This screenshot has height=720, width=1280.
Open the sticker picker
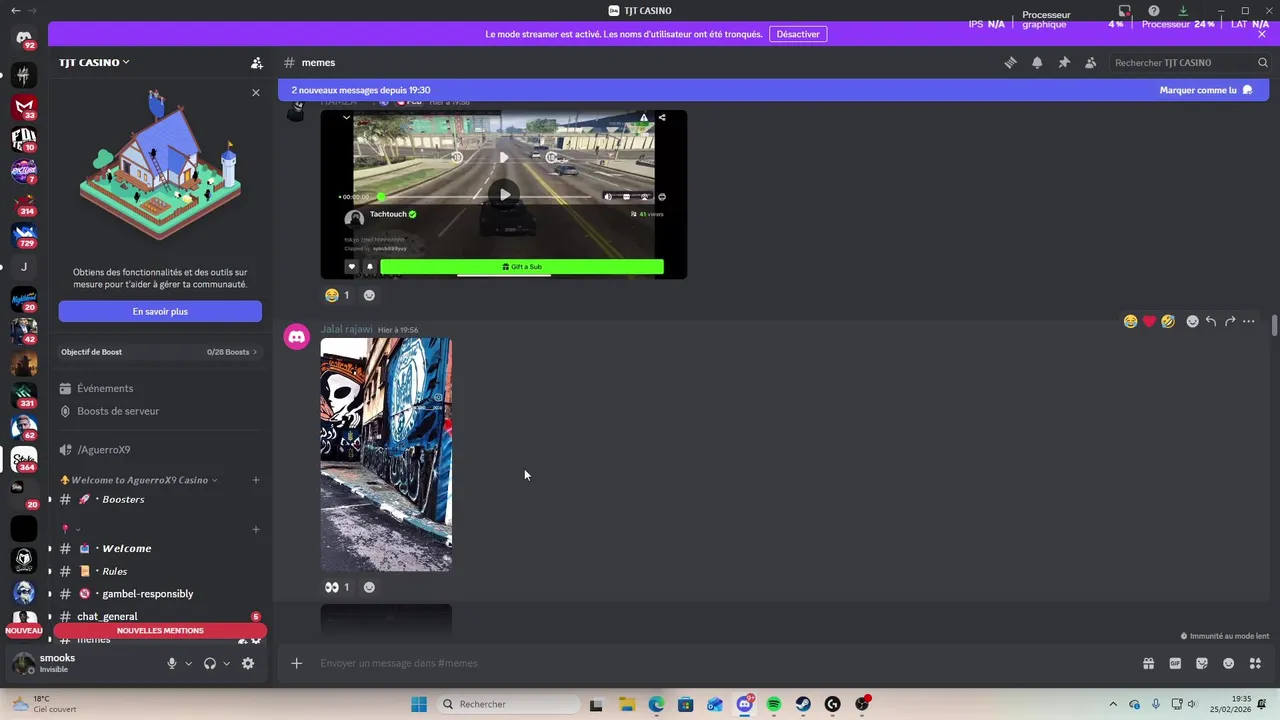(1202, 663)
